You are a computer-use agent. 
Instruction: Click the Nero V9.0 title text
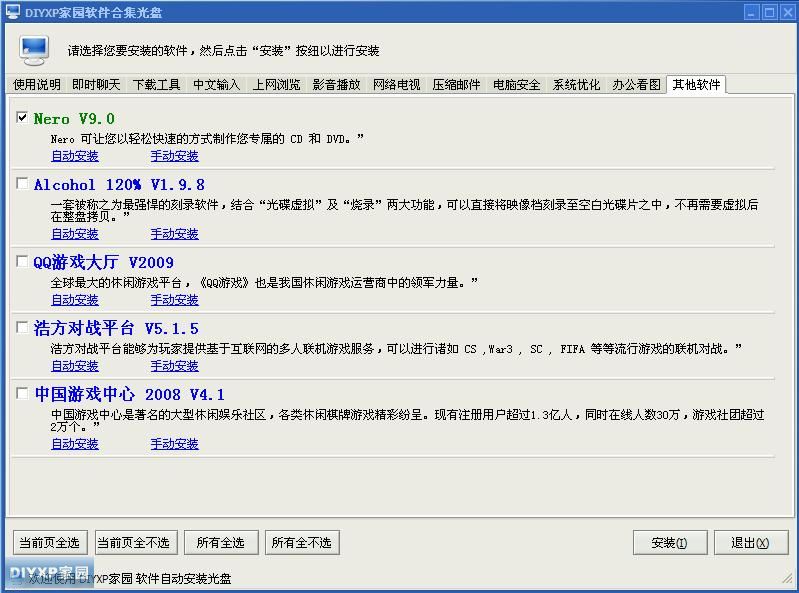pos(74,119)
